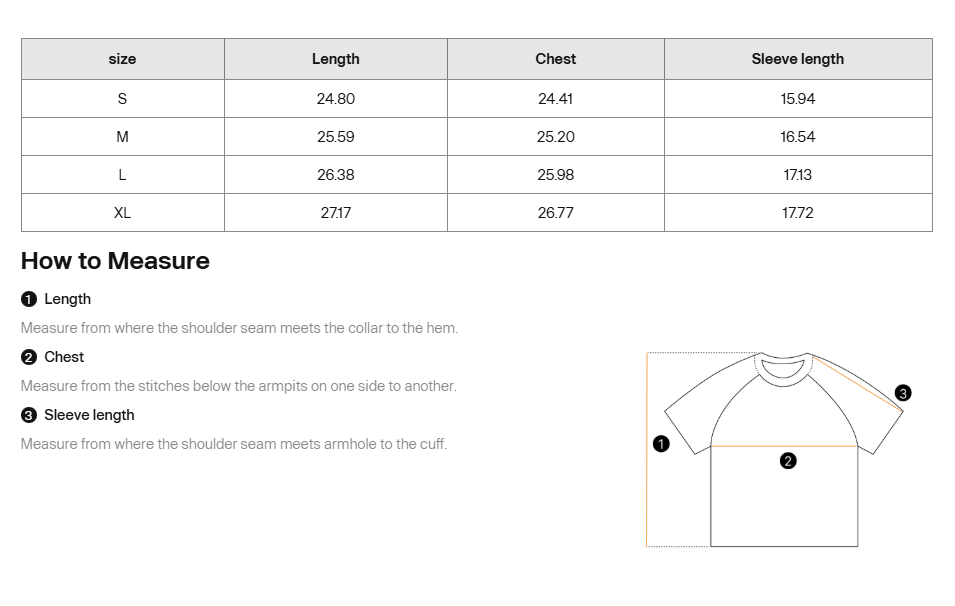The image size is (955, 606).
Task: Click the size S row label
Action: click(x=122, y=99)
